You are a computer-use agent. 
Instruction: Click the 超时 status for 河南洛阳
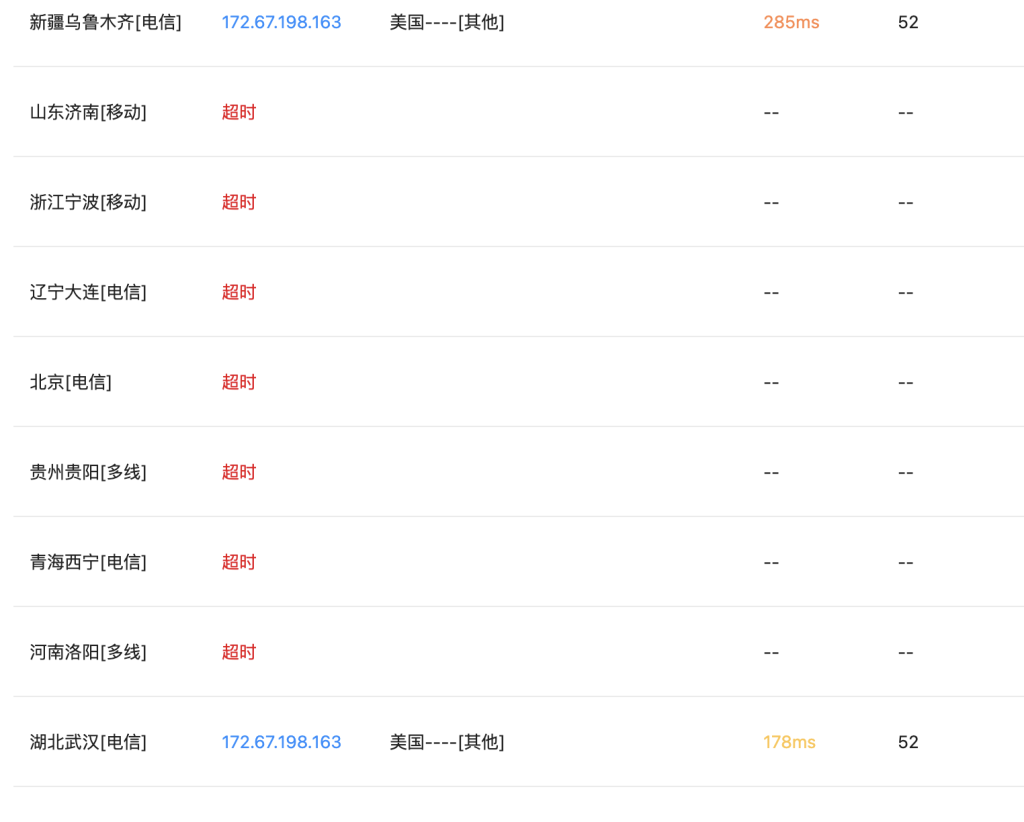click(x=239, y=652)
